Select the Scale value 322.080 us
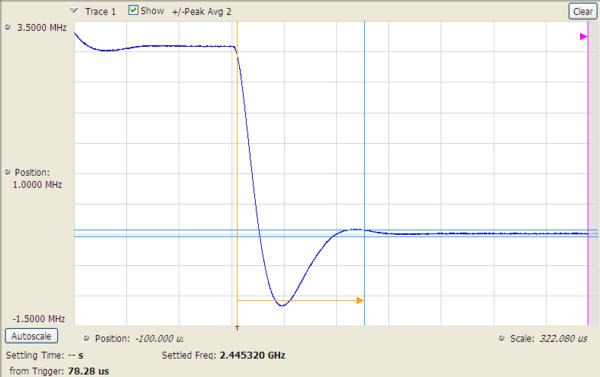The width and height of the screenshot is (600, 377). (563, 338)
